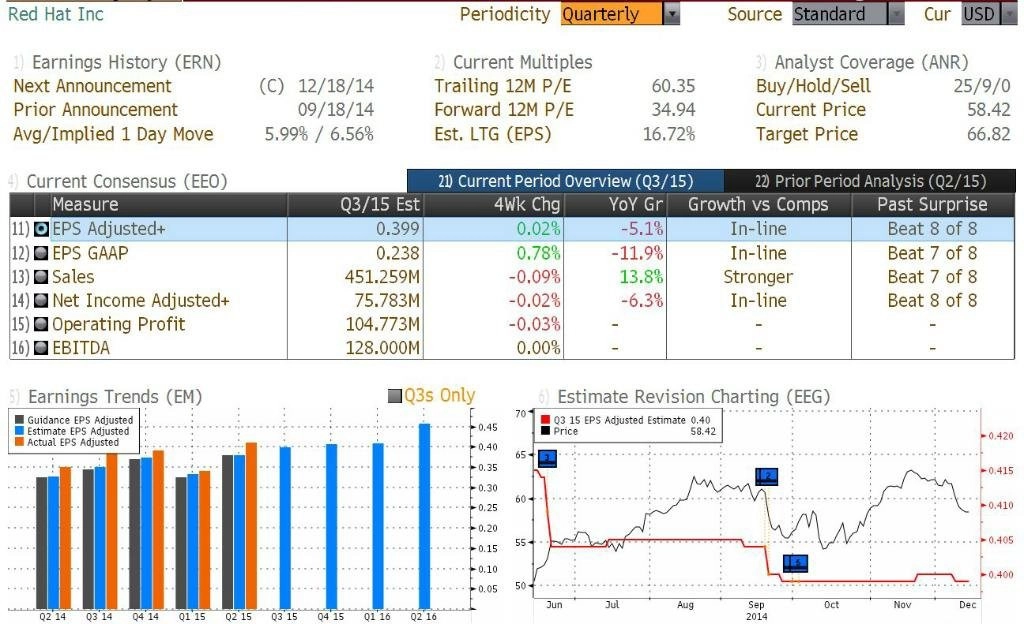This screenshot has width=1024, height=624.
Task: Click Prior Announcement date 09/18/14
Action: click(x=336, y=110)
